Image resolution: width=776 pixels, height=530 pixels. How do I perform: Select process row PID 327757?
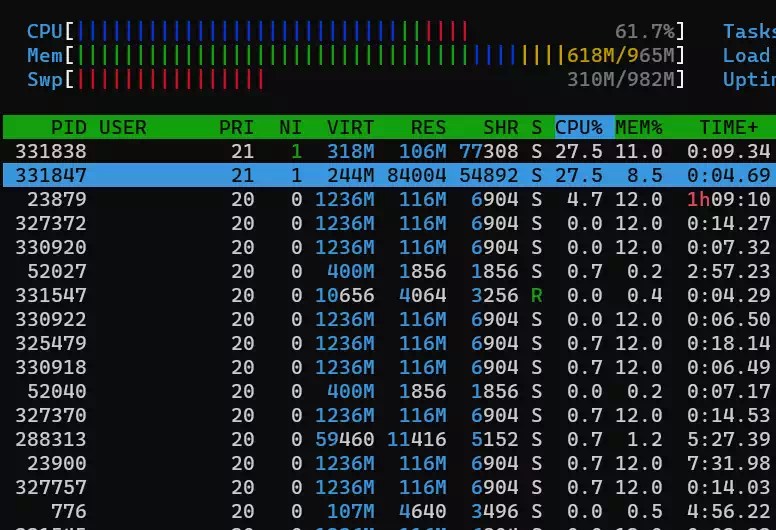tap(389, 487)
